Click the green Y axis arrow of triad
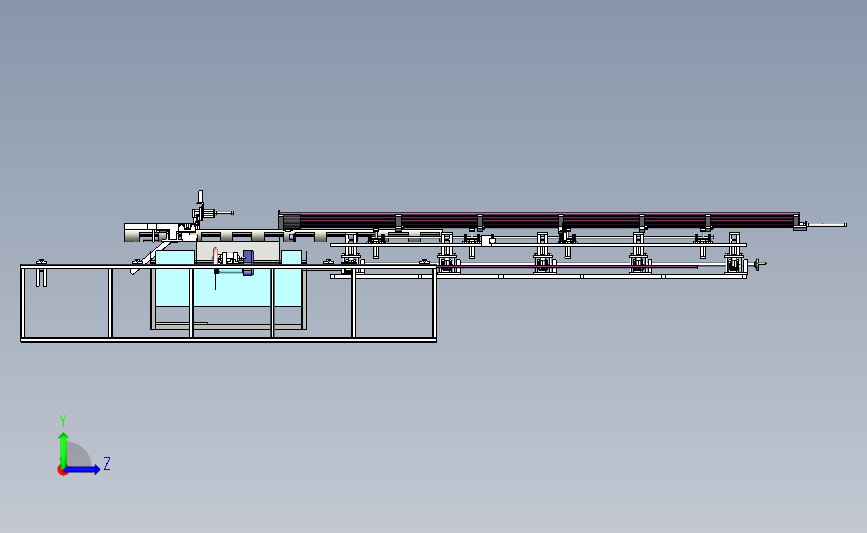The image size is (867, 533). (x=63, y=449)
